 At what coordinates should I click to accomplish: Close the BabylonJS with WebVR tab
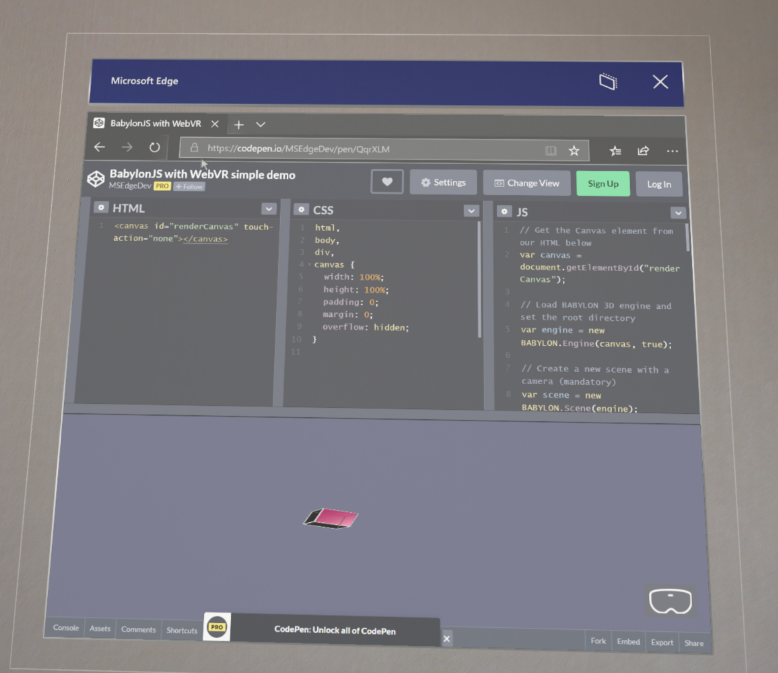point(215,124)
